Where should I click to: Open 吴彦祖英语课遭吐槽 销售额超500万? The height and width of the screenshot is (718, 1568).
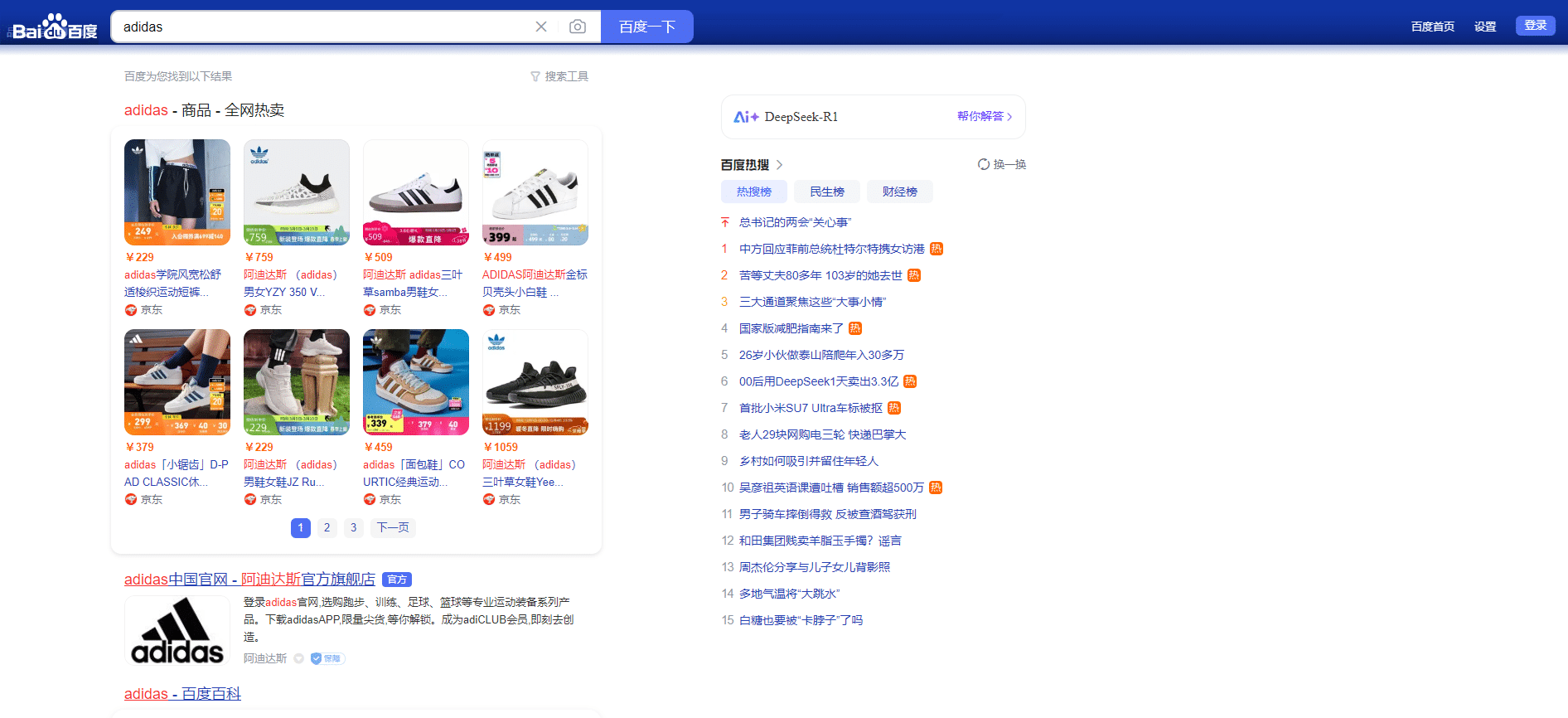831,488
